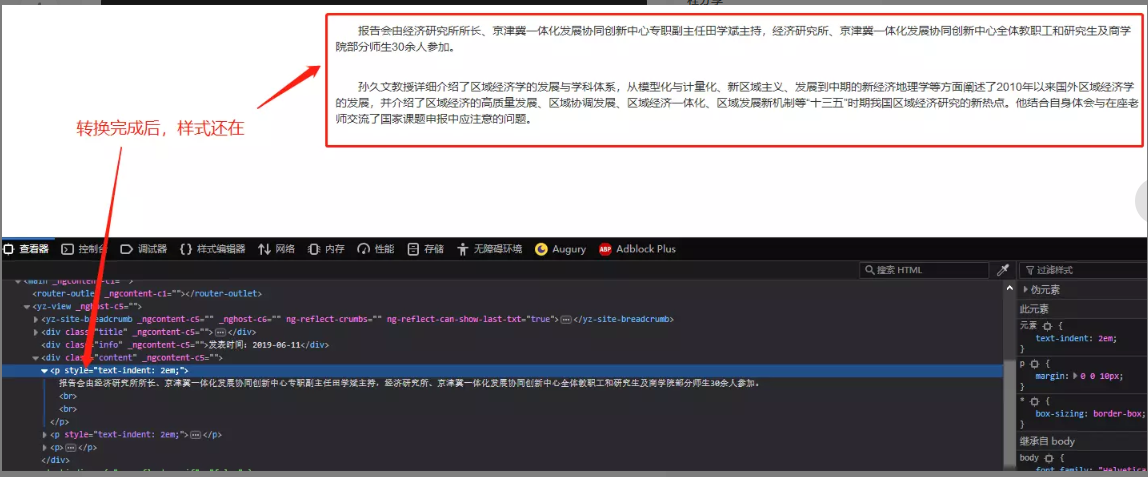Open the Adblock Plus devtools tab
Viewport: 1148px width, 477px height.
pos(637,249)
